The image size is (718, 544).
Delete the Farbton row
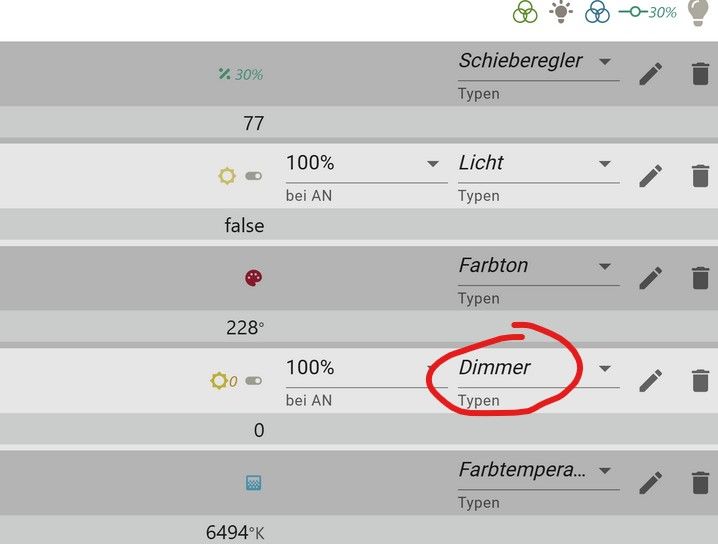click(x=700, y=278)
